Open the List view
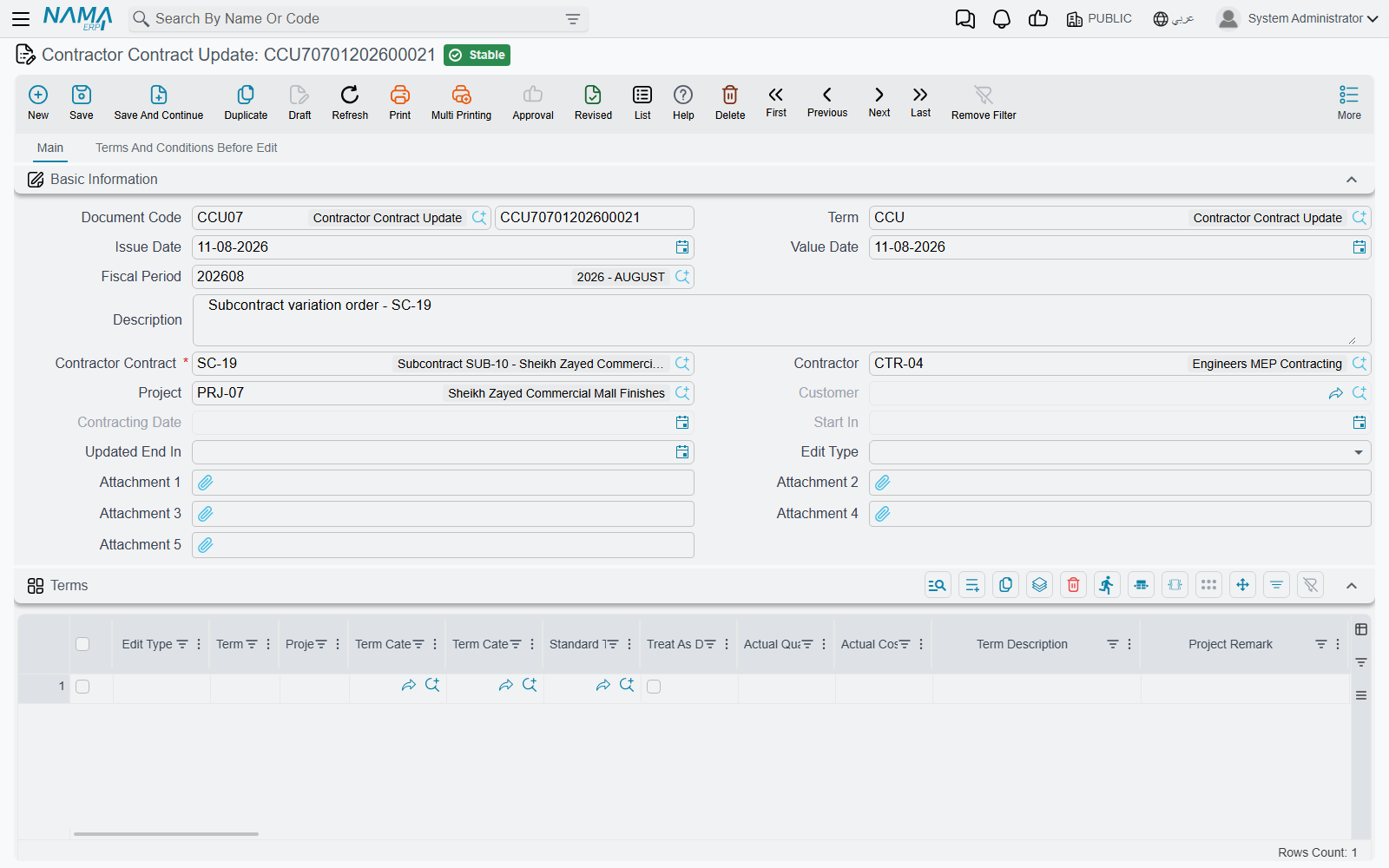This screenshot has height=868, width=1389. 642,102
